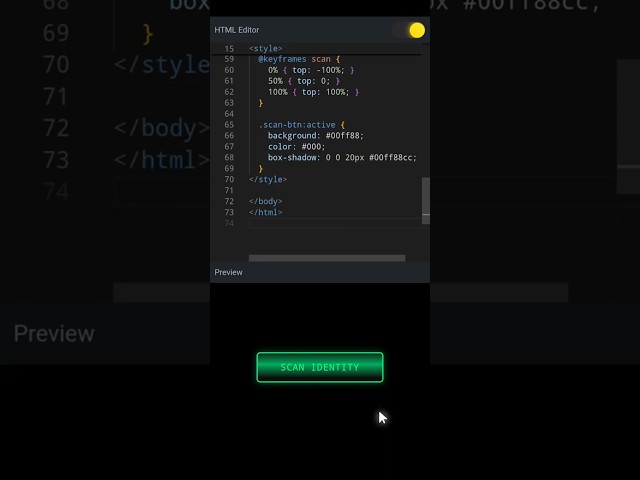
Task: Click the Preview panel header
Action: (320, 272)
